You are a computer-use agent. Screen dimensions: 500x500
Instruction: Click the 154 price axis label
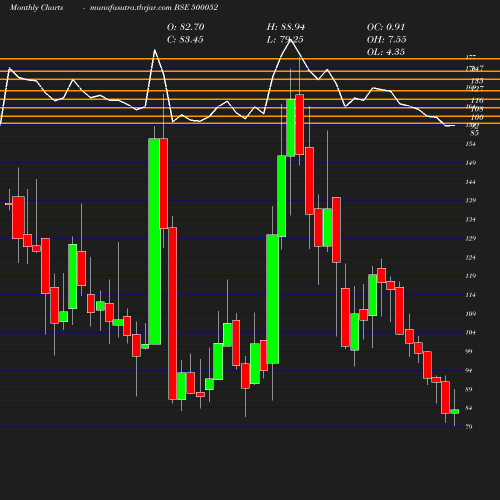pyautogui.click(x=470, y=144)
